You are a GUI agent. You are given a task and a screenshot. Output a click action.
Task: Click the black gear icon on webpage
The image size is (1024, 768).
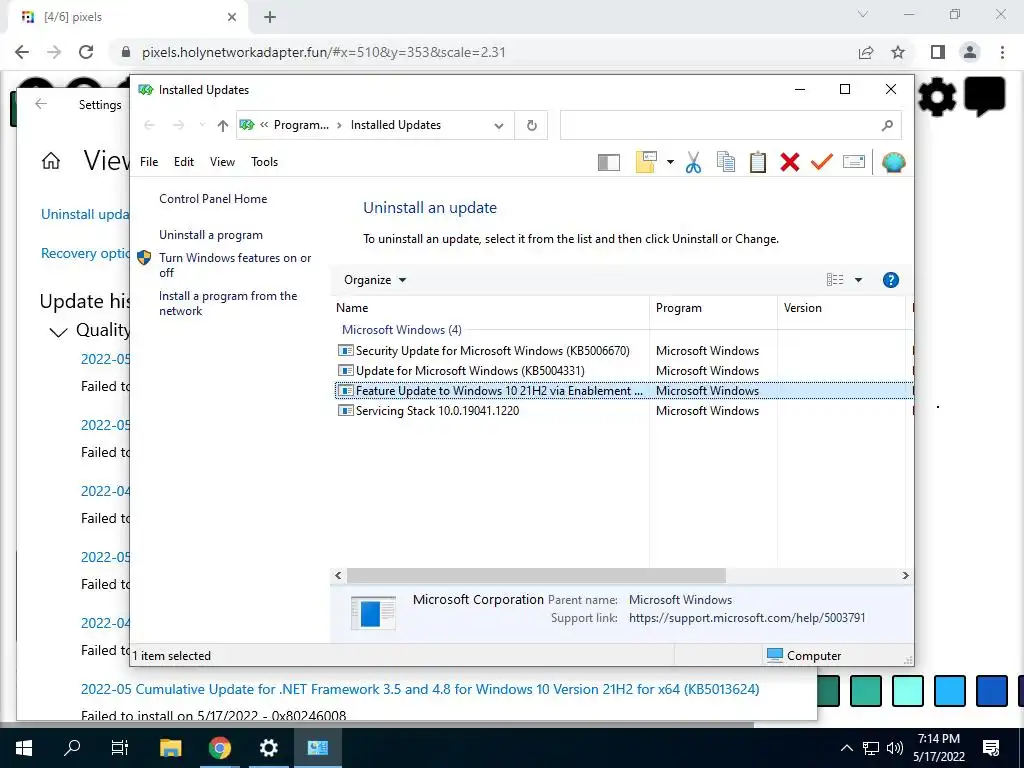(936, 97)
